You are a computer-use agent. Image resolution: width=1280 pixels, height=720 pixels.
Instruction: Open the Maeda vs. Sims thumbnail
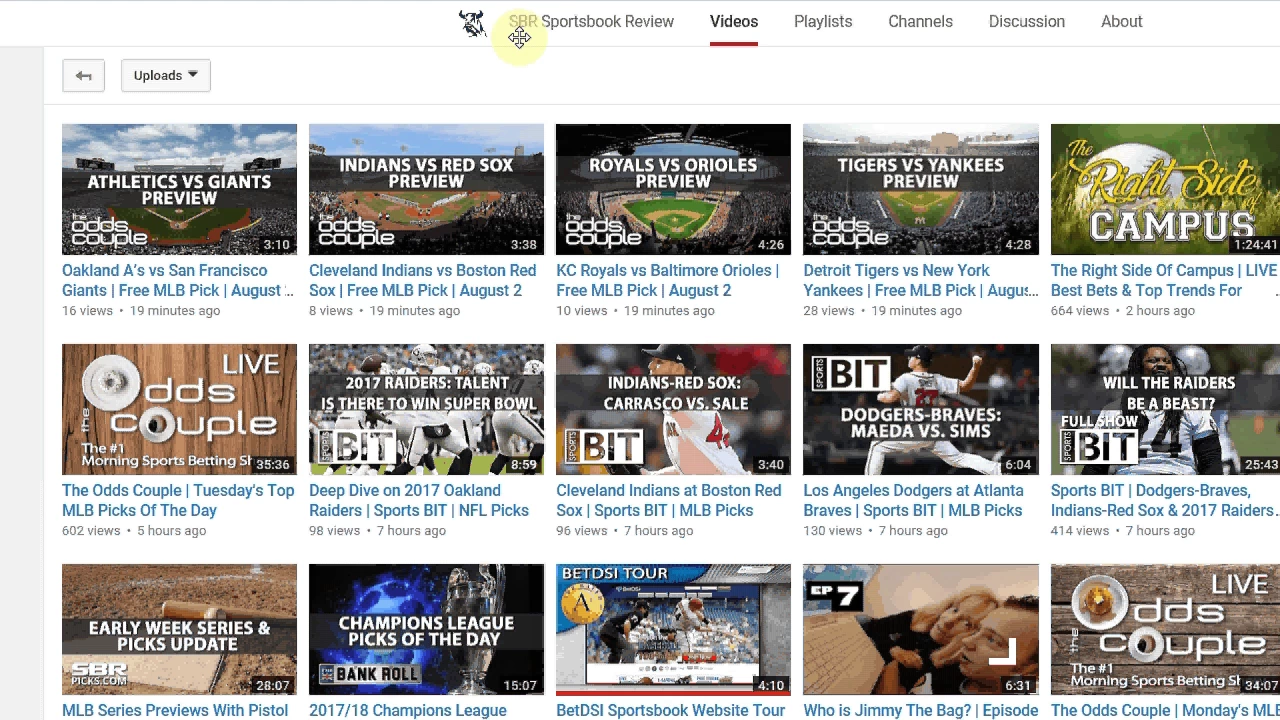pos(921,409)
